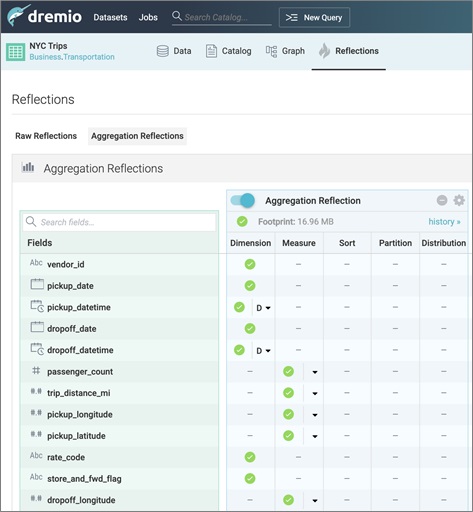
Task: Switch to Raw Reflections
Action: click(x=46, y=136)
